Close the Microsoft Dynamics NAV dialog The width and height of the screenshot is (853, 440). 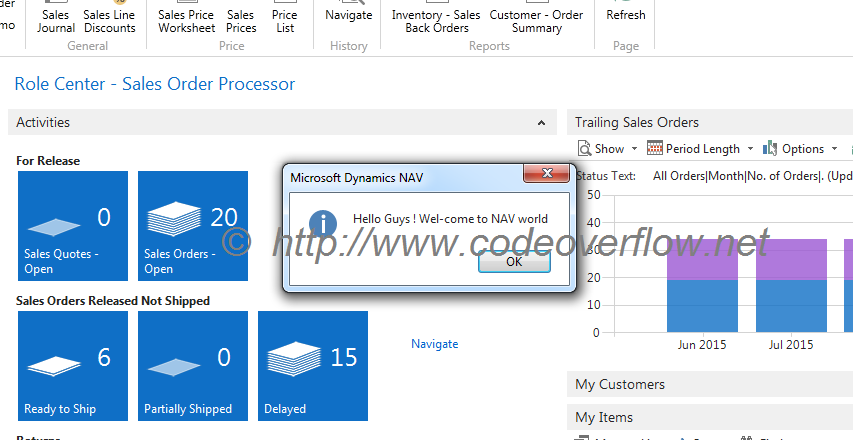point(547,174)
